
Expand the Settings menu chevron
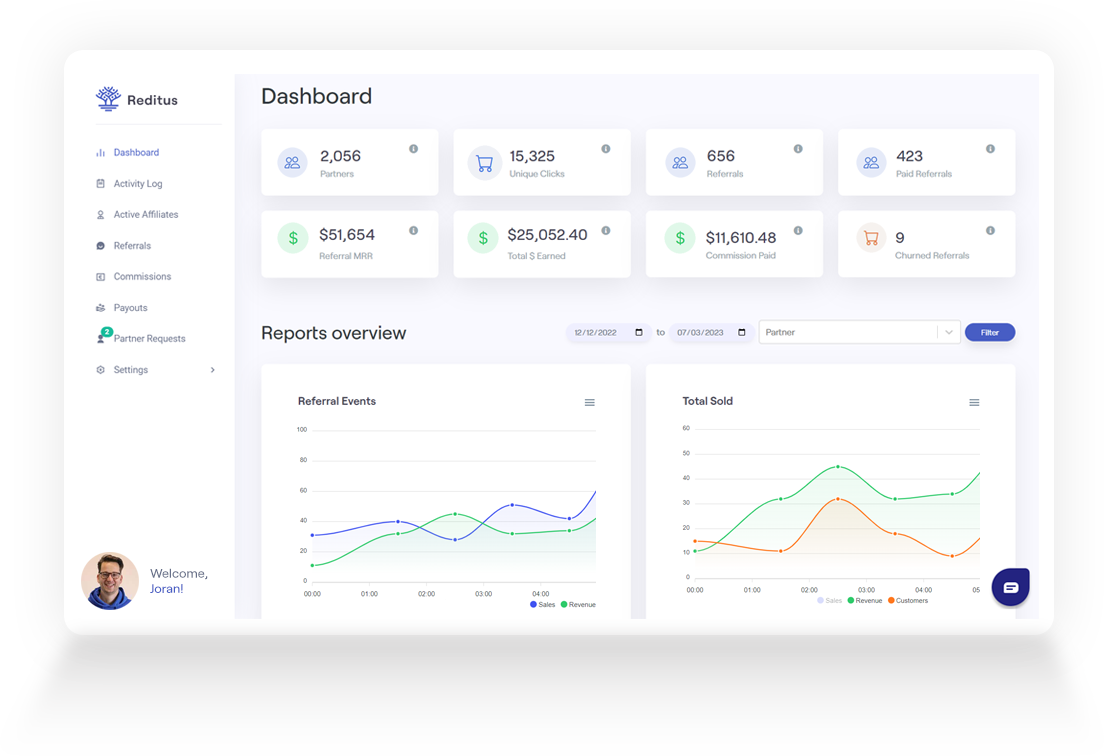(x=212, y=369)
